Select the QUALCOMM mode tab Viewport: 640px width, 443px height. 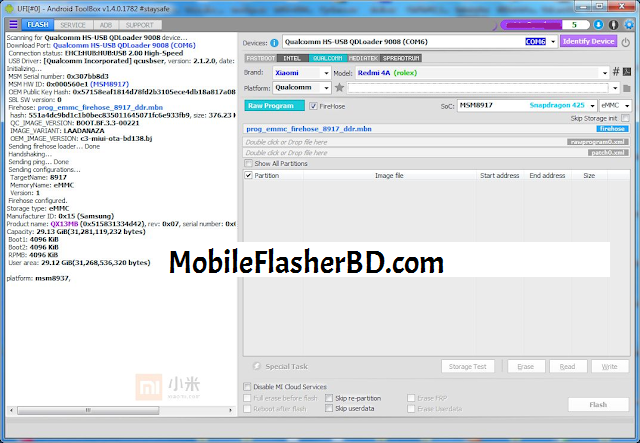click(328, 58)
